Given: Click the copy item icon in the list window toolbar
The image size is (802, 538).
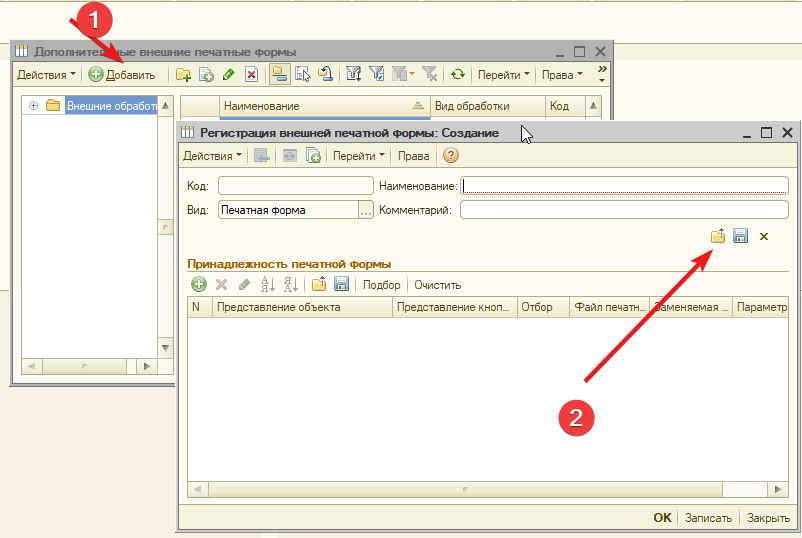Looking at the screenshot, I should pos(206,75).
